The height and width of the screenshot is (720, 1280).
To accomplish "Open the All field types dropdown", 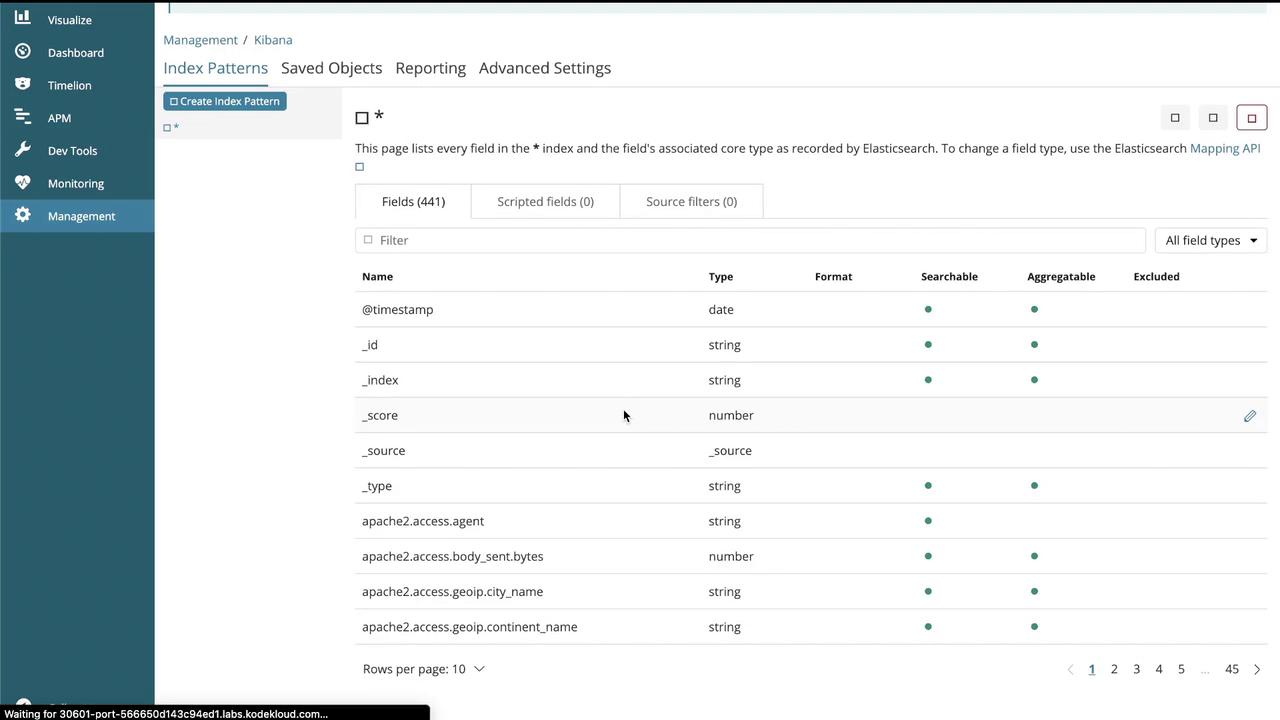I will [x=1210, y=240].
